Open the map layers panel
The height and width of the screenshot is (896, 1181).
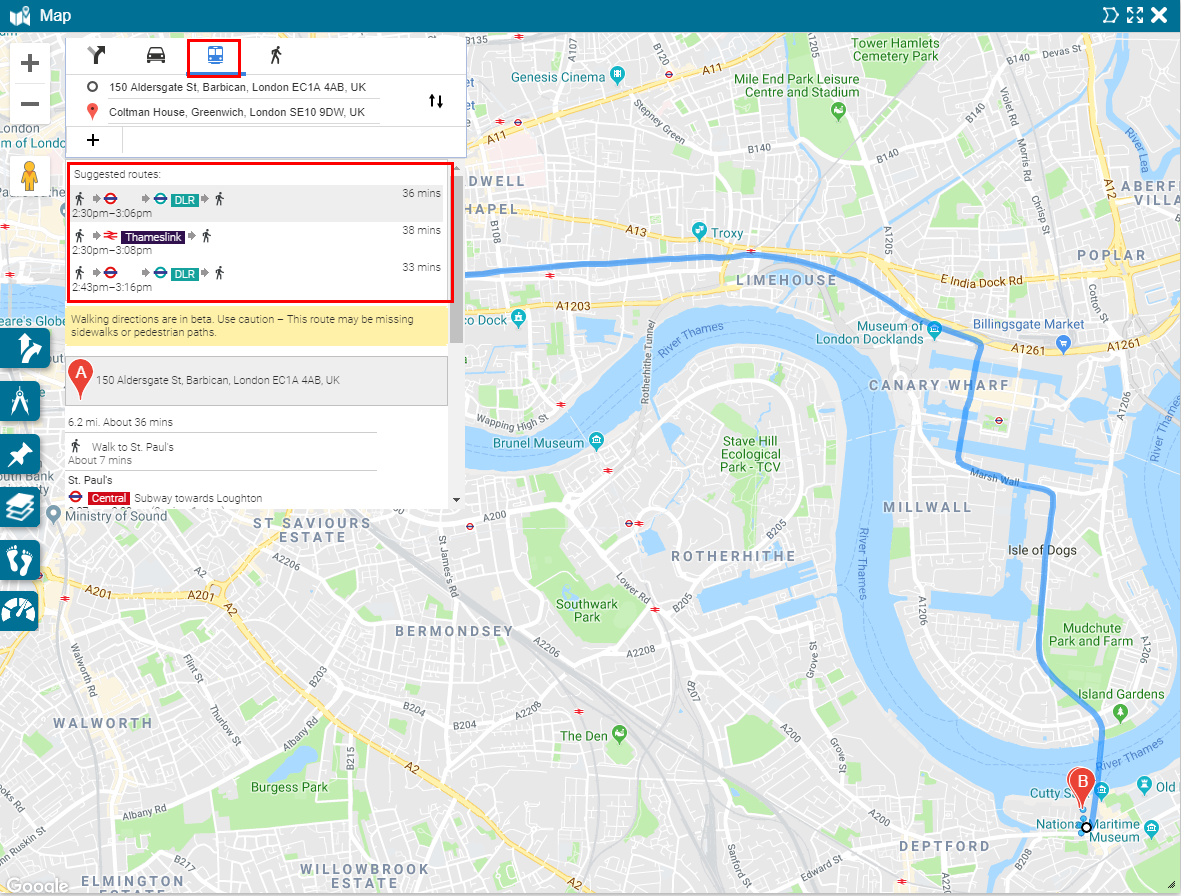point(22,507)
